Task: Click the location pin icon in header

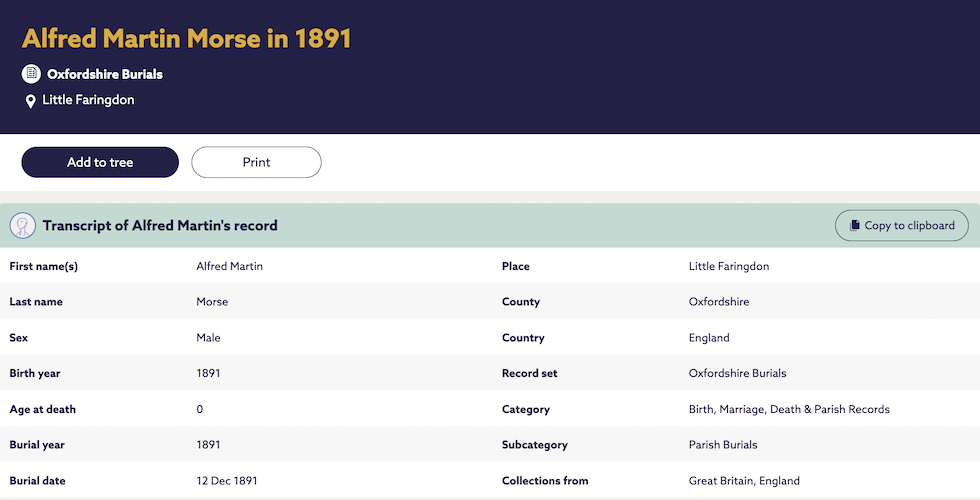Action: coord(31,101)
